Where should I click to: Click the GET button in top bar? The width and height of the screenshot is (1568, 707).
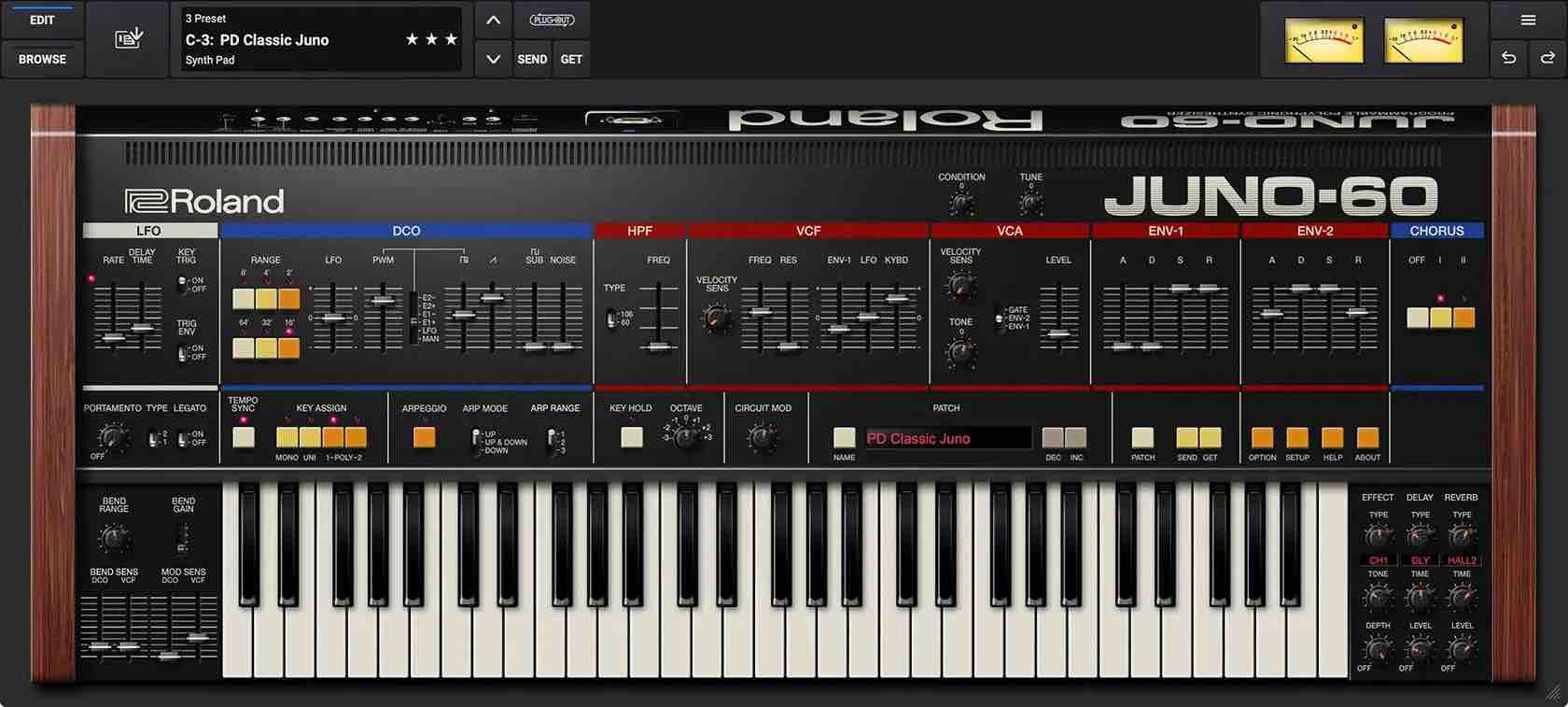tap(571, 59)
